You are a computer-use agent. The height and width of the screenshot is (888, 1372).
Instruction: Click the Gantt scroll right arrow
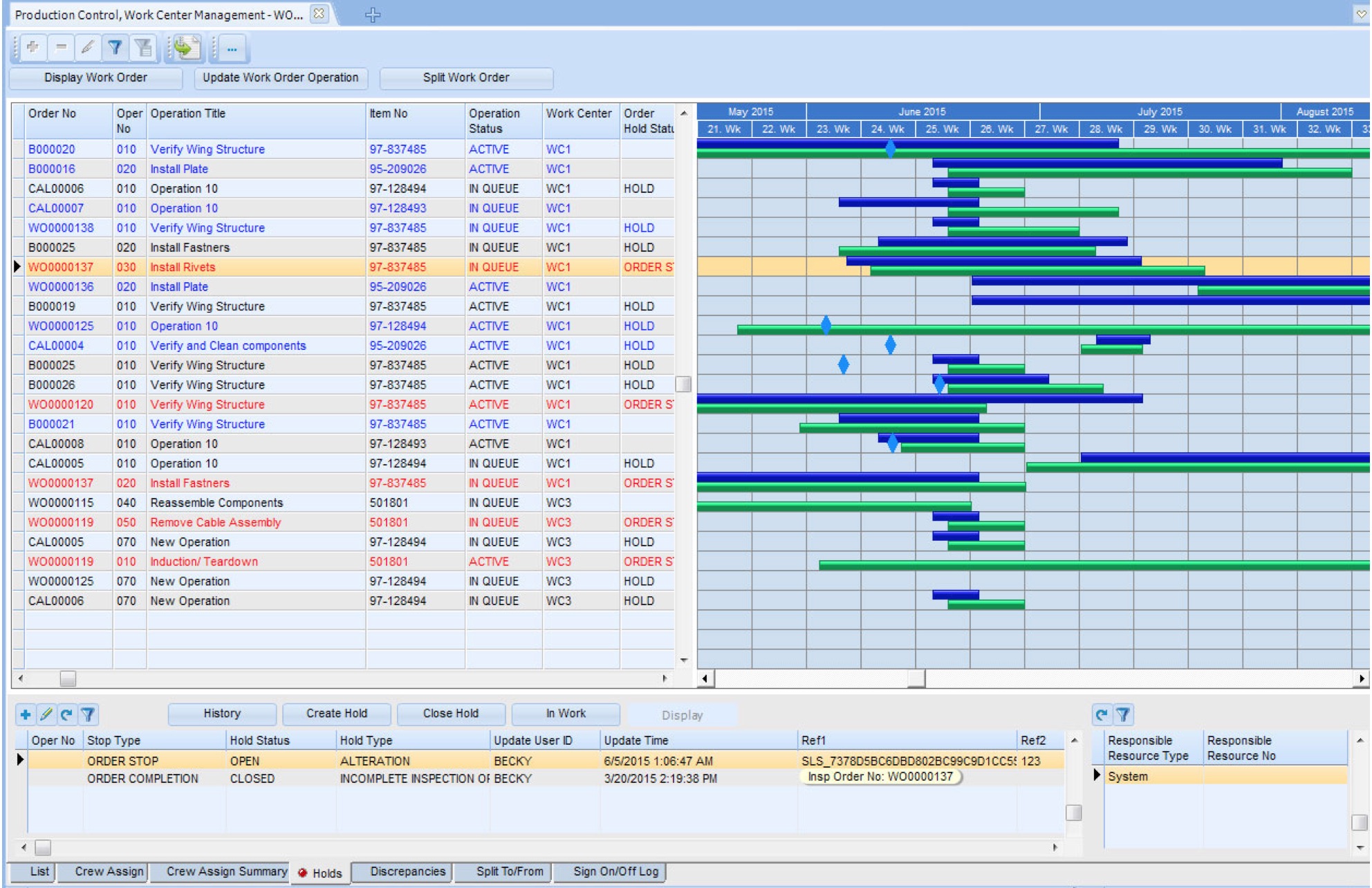click(1362, 678)
